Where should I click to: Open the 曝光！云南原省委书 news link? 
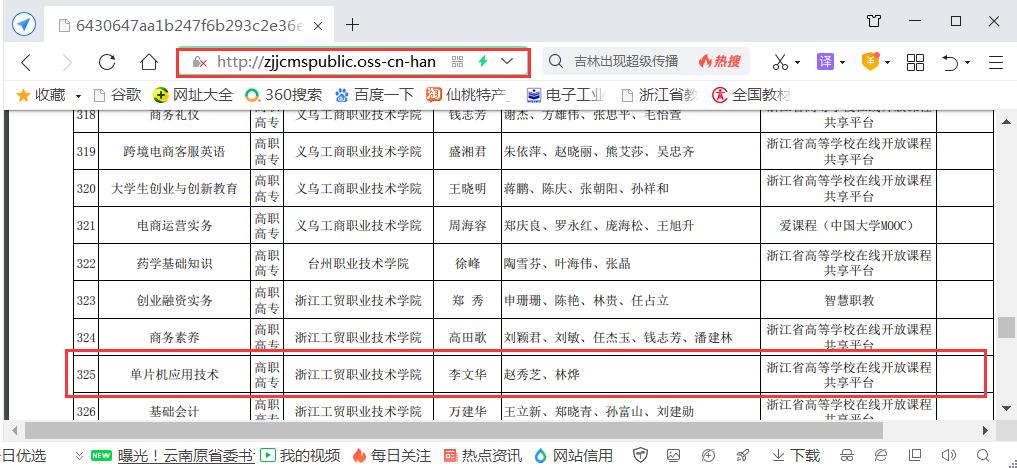[x=186, y=455]
